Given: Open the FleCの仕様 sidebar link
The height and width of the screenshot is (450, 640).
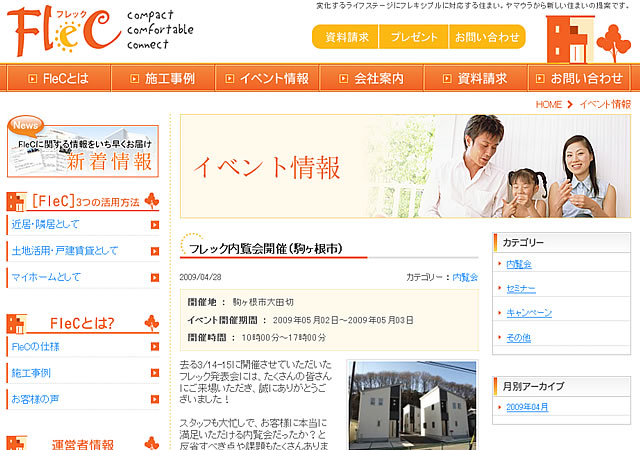Looking at the screenshot, I should pos(36,347).
